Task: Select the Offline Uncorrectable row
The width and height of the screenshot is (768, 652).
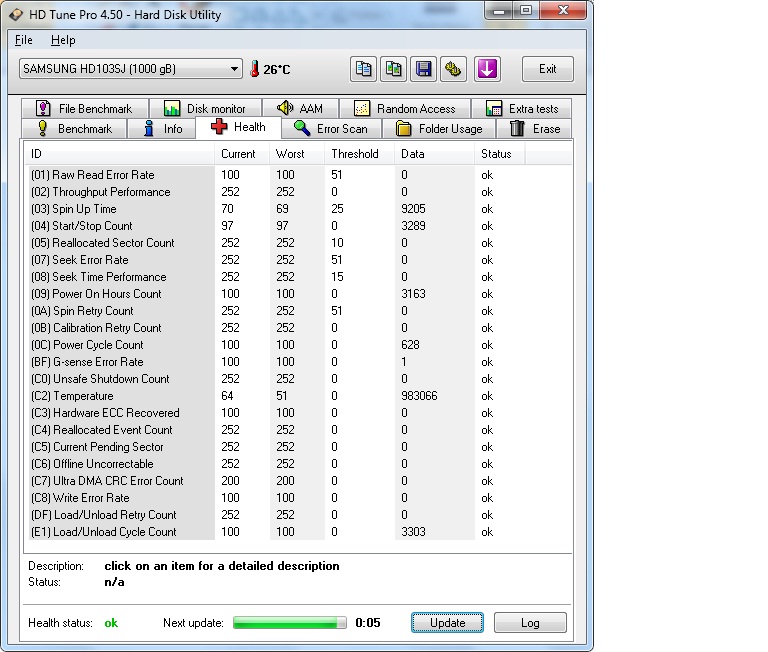Action: coord(276,464)
